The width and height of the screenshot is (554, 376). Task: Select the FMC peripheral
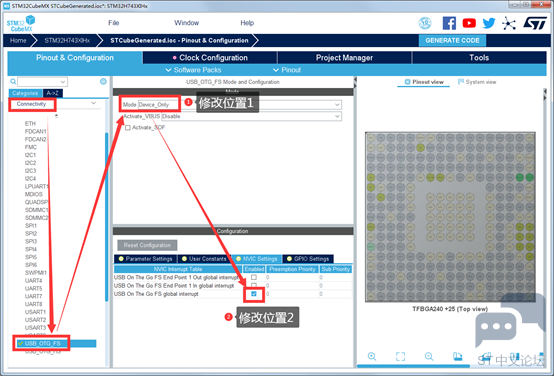[31, 147]
